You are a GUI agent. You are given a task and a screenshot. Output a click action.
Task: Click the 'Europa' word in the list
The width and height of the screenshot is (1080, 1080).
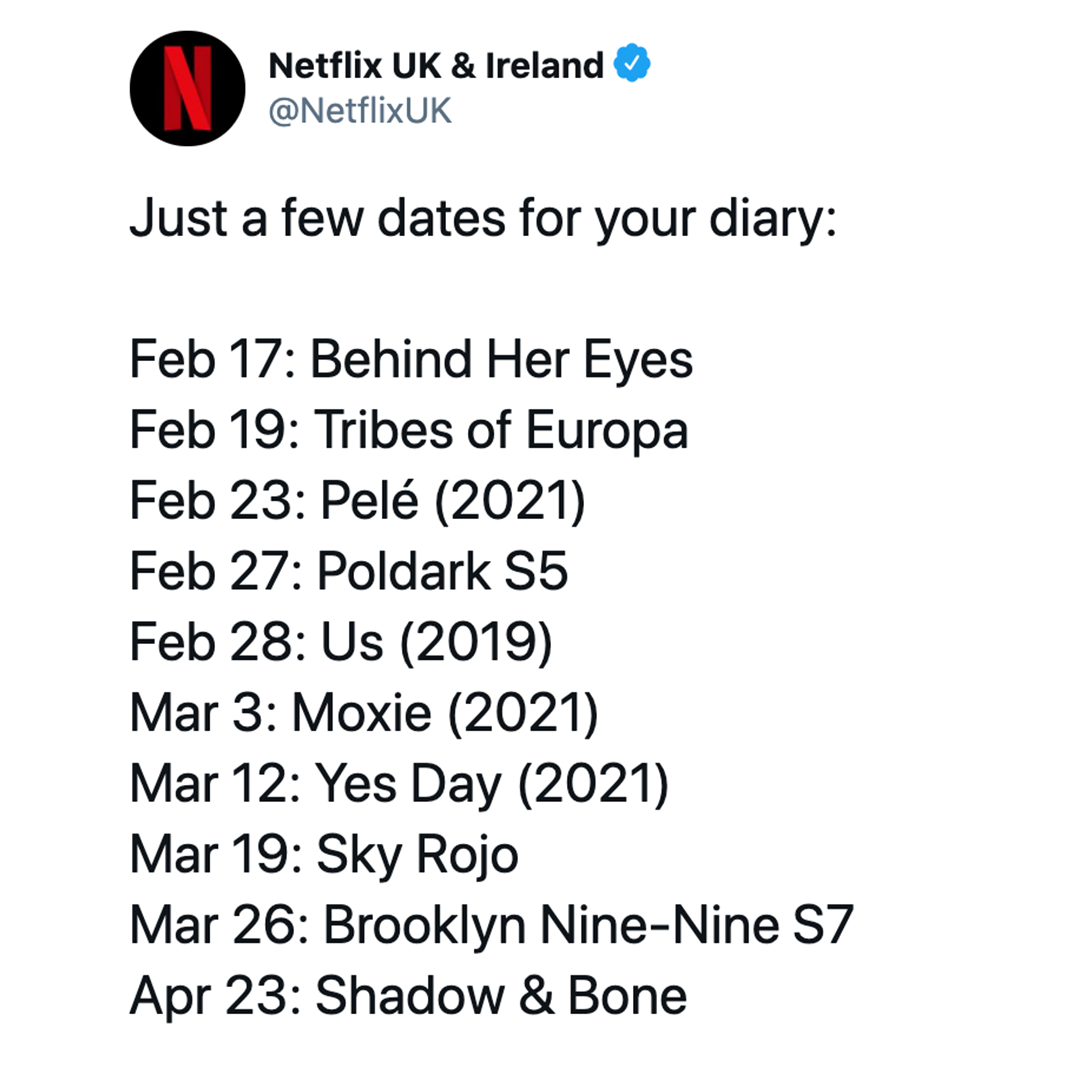[x=608, y=430]
